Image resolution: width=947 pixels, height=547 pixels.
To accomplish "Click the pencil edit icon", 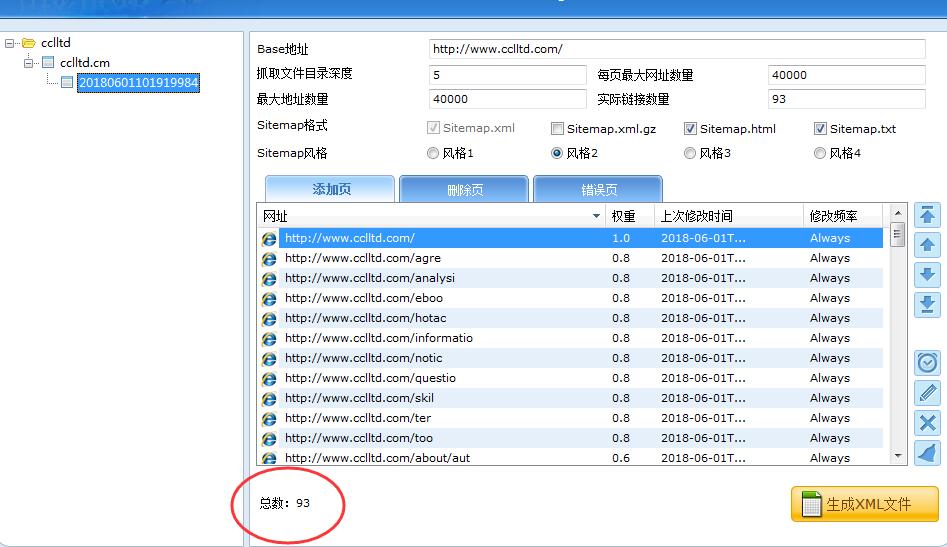I will coord(927,393).
